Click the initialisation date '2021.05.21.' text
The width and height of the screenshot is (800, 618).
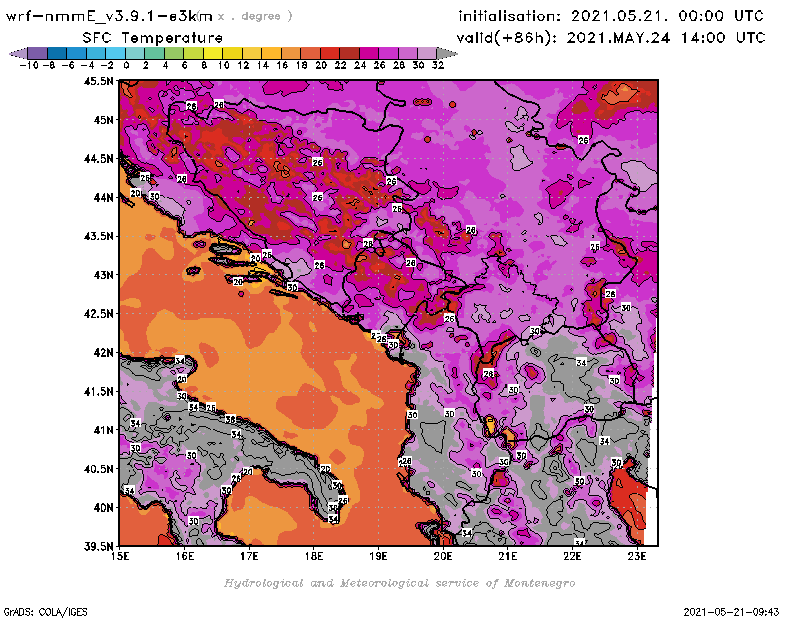coord(619,16)
